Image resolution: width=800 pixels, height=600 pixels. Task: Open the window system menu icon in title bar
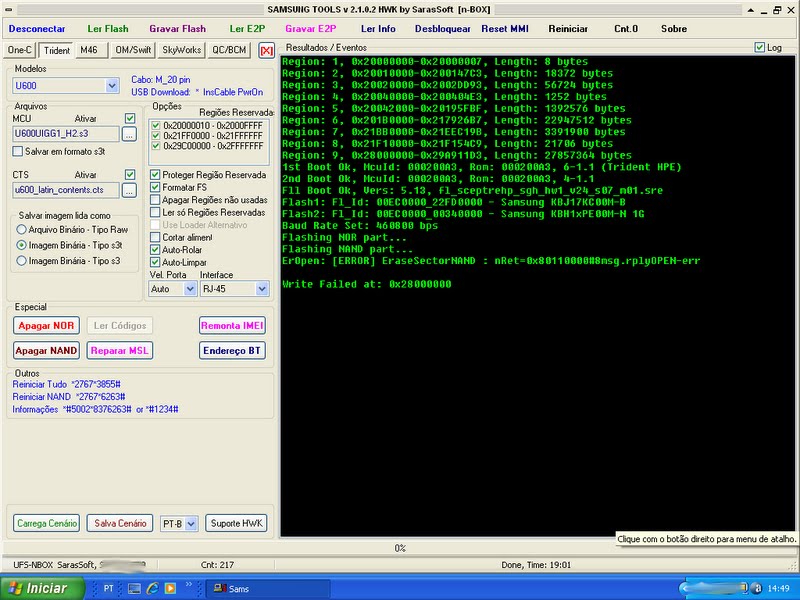click(9, 10)
